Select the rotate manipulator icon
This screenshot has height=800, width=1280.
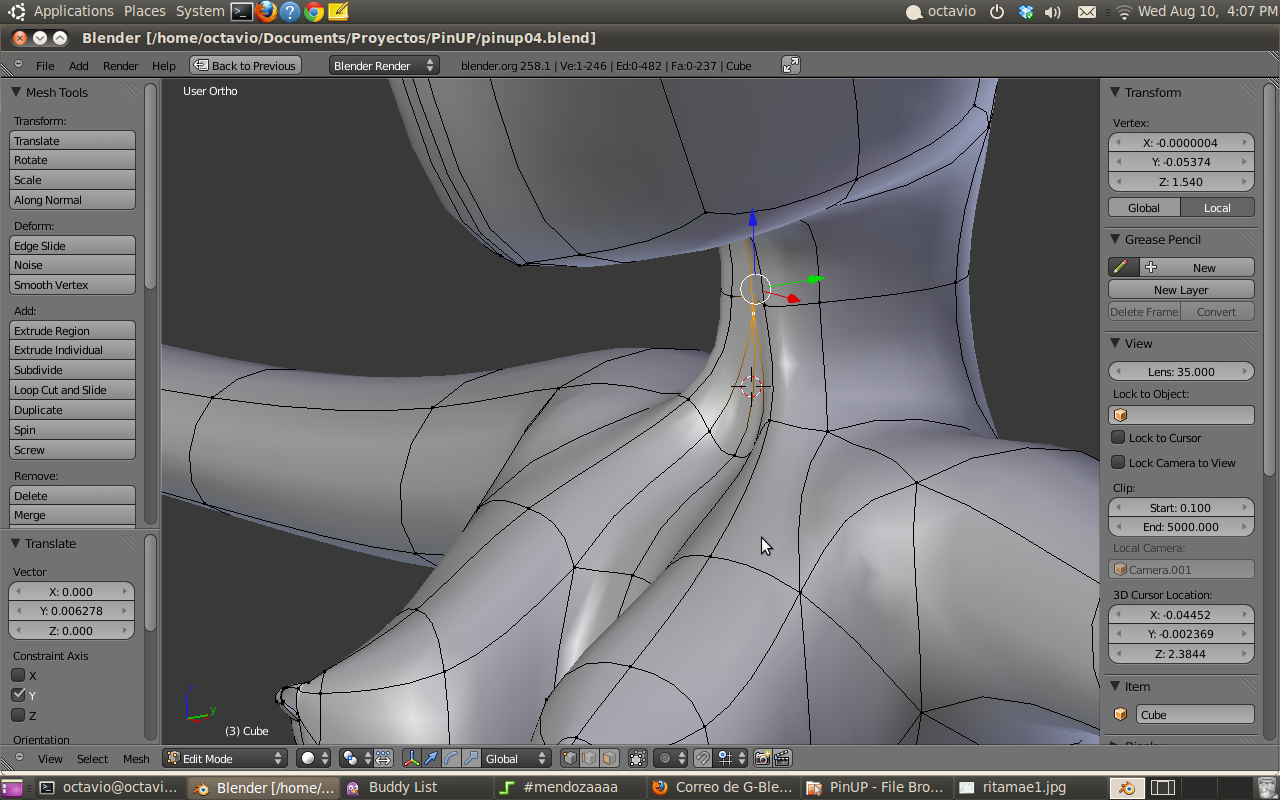(451, 759)
